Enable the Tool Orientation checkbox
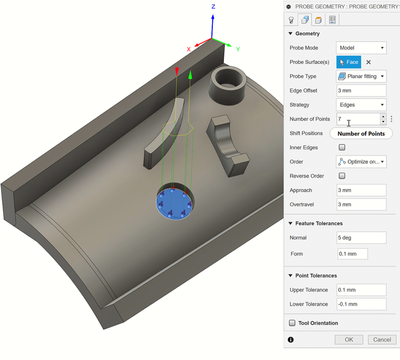The width and height of the screenshot is (400, 360). (292, 323)
